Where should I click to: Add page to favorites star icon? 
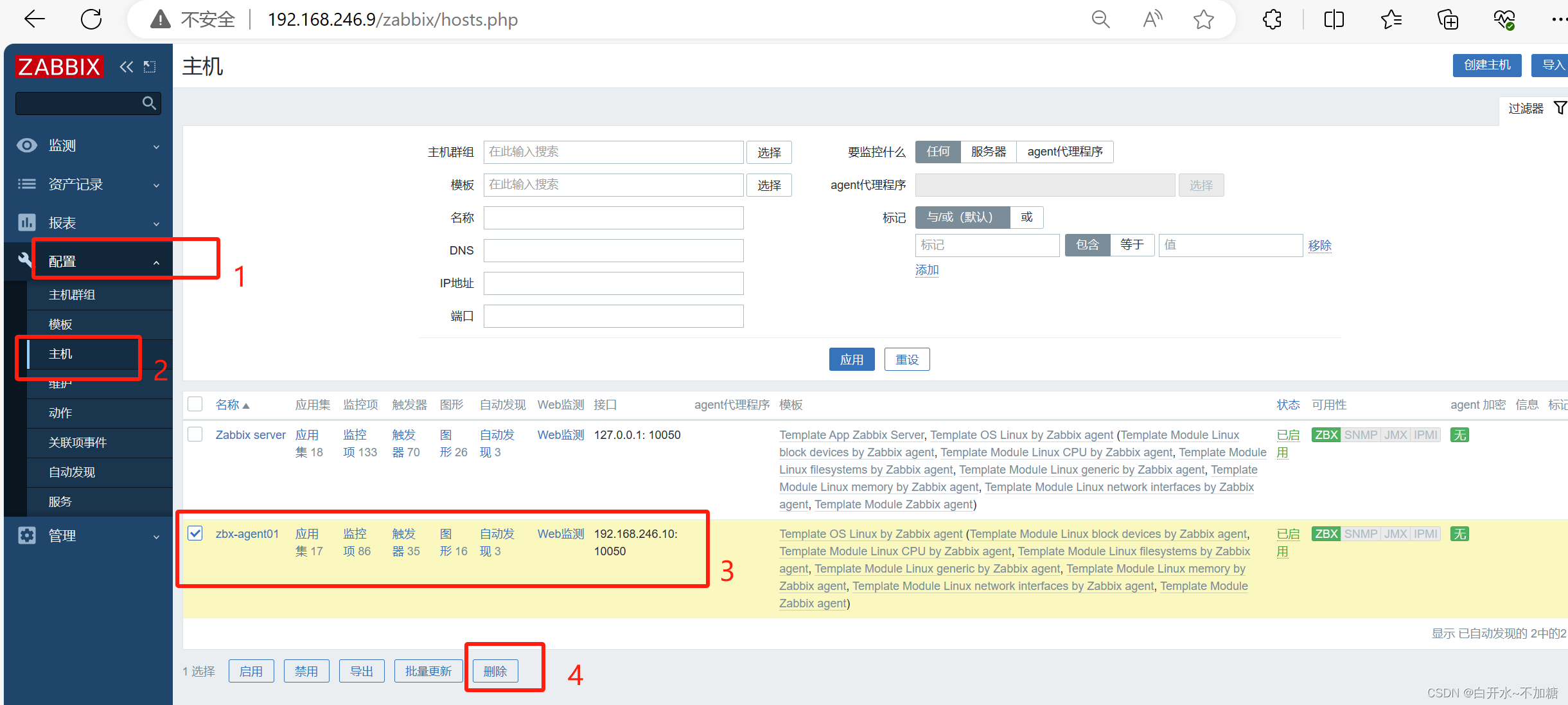(1204, 19)
